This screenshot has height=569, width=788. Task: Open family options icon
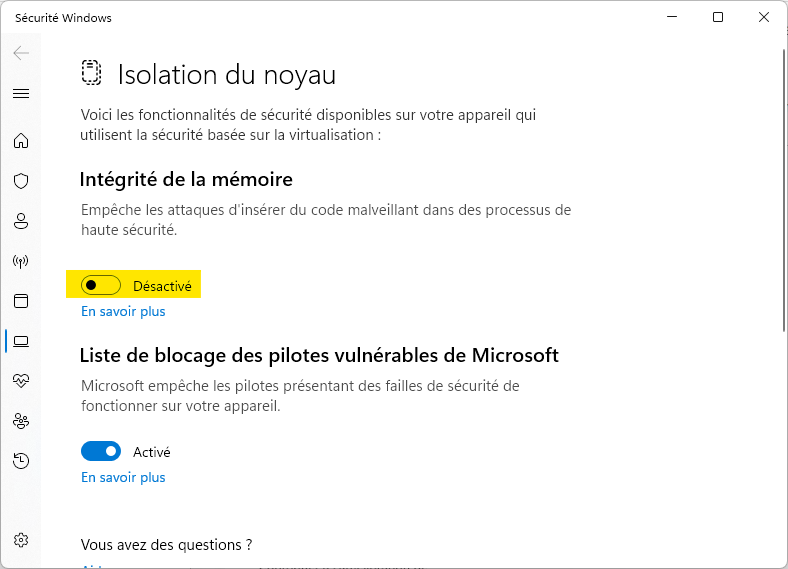21,421
